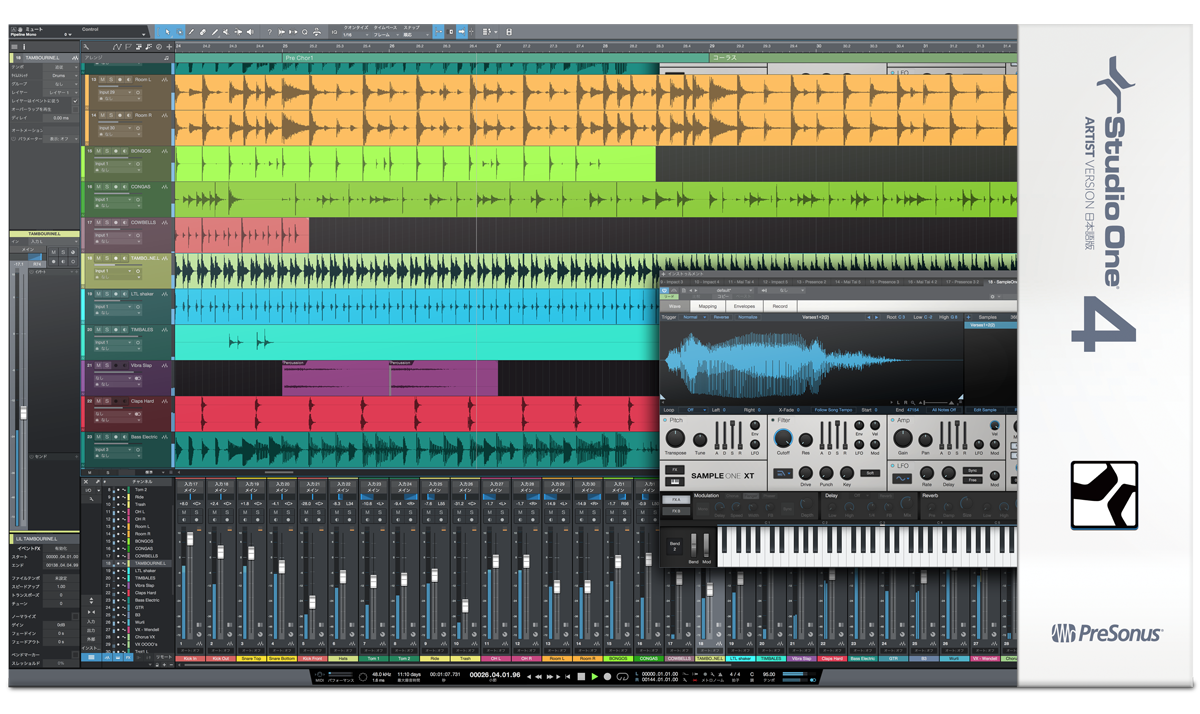Image resolution: width=1200 pixels, height=714 pixels.
Task: Solo the CONGAS track
Action: pos(107,187)
